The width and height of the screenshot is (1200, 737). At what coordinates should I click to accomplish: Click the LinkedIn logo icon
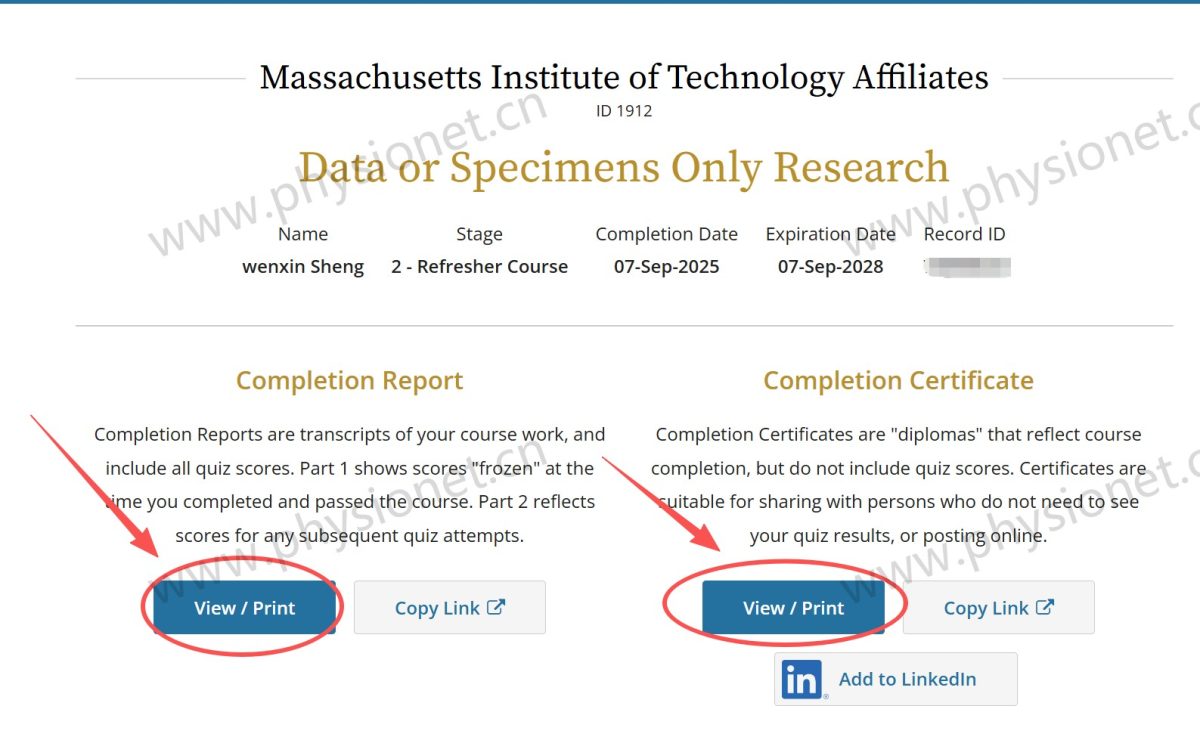801,680
